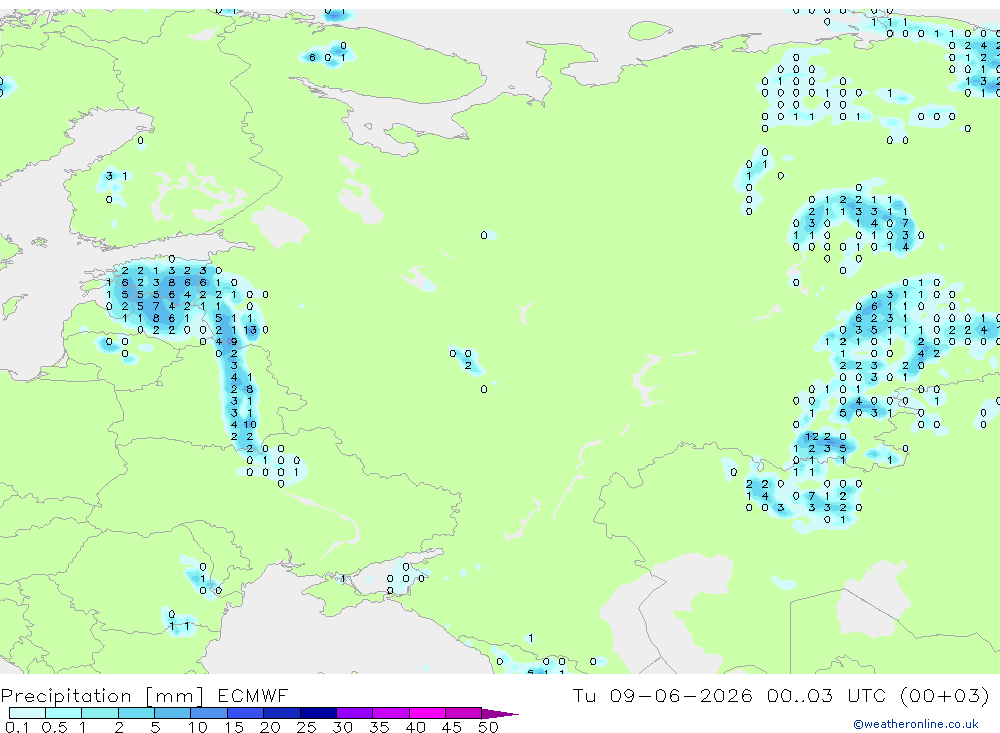The height and width of the screenshot is (733, 1000).
Task: Click the '0.1' legend scale label
Action: click(x=17, y=727)
